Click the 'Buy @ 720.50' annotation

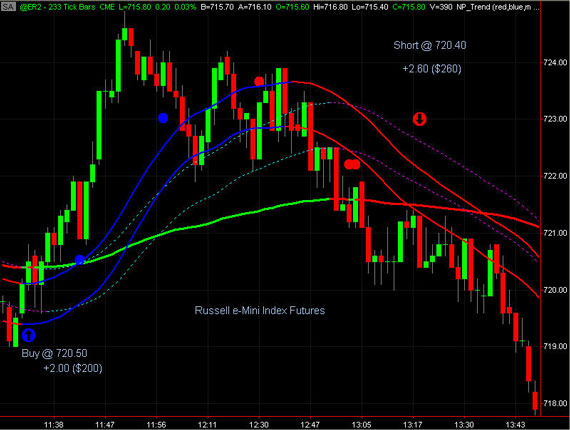tap(54, 353)
